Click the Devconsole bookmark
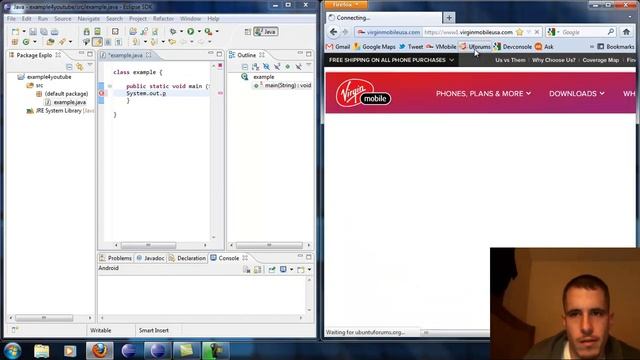 click(x=513, y=47)
